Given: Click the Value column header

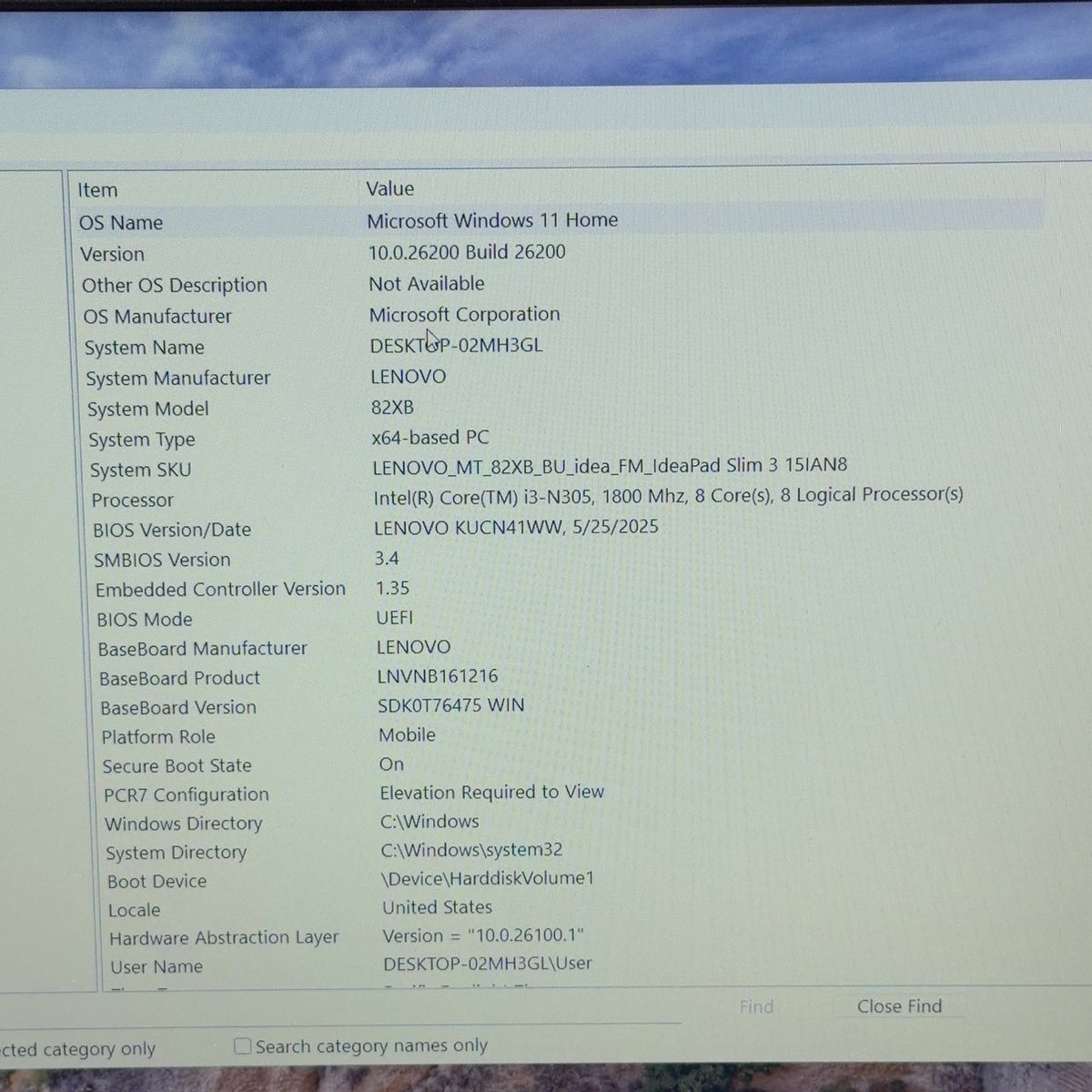Looking at the screenshot, I should [390, 188].
